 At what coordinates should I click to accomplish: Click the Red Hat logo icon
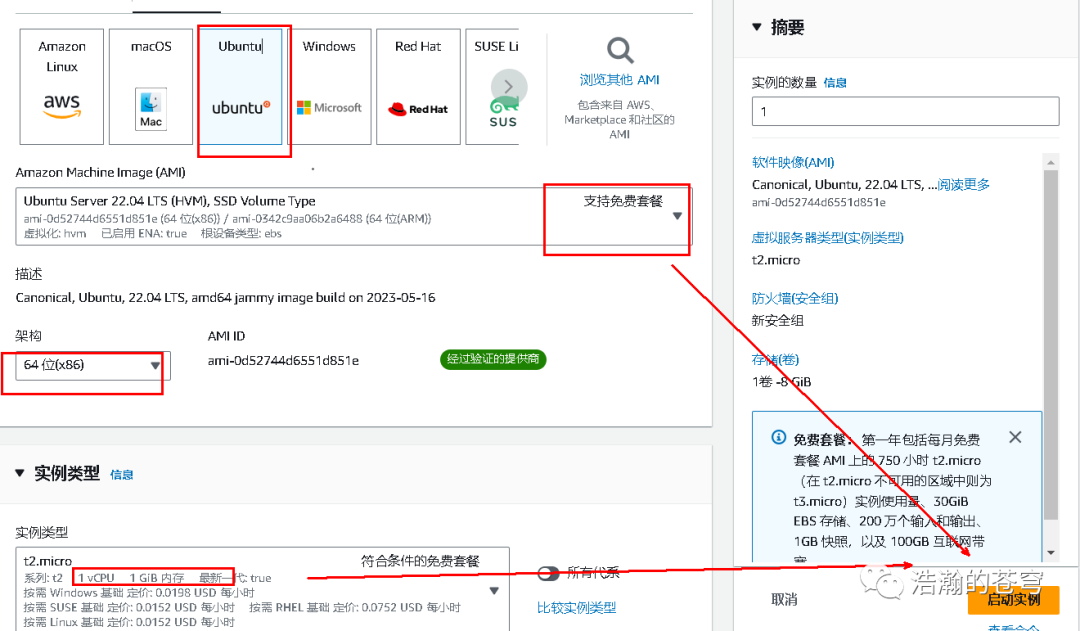418,109
